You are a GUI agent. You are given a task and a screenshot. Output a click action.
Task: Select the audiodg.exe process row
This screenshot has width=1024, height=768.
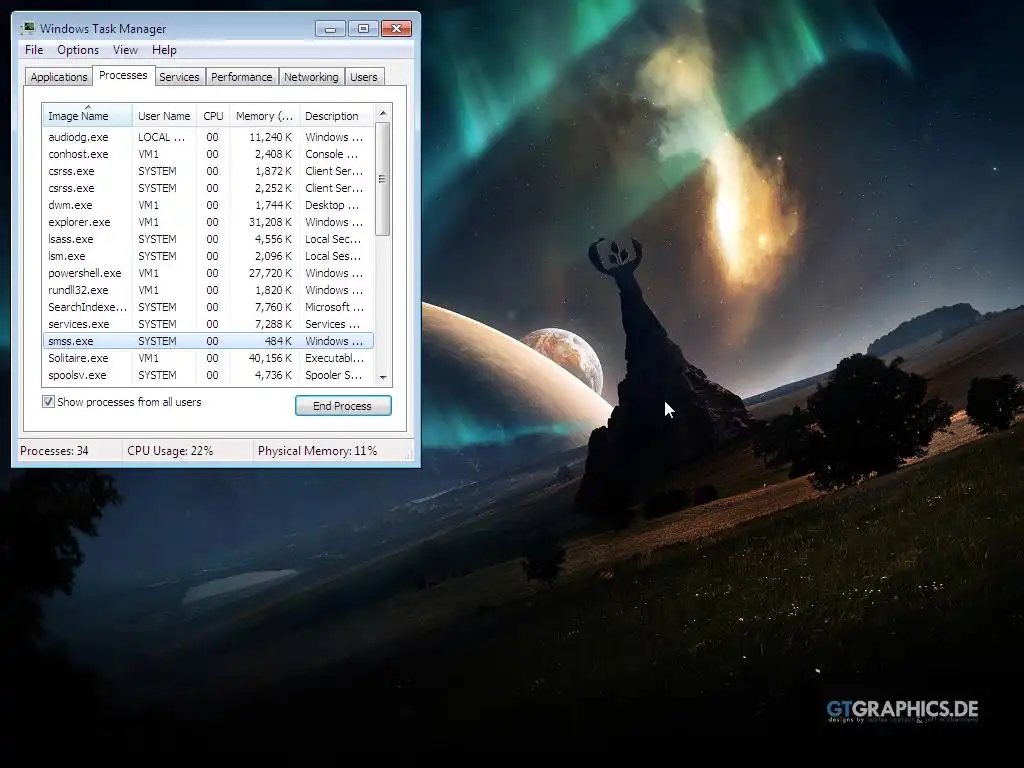pyautogui.click(x=208, y=137)
